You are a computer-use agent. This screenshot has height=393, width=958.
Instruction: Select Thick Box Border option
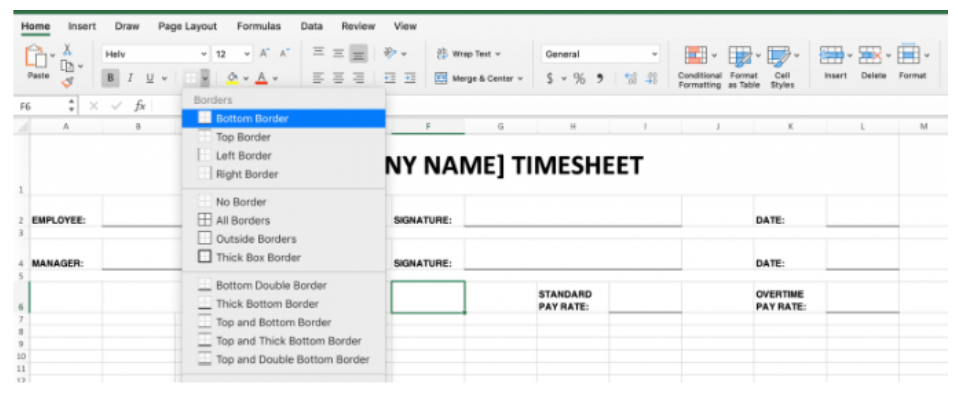pos(283,257)
